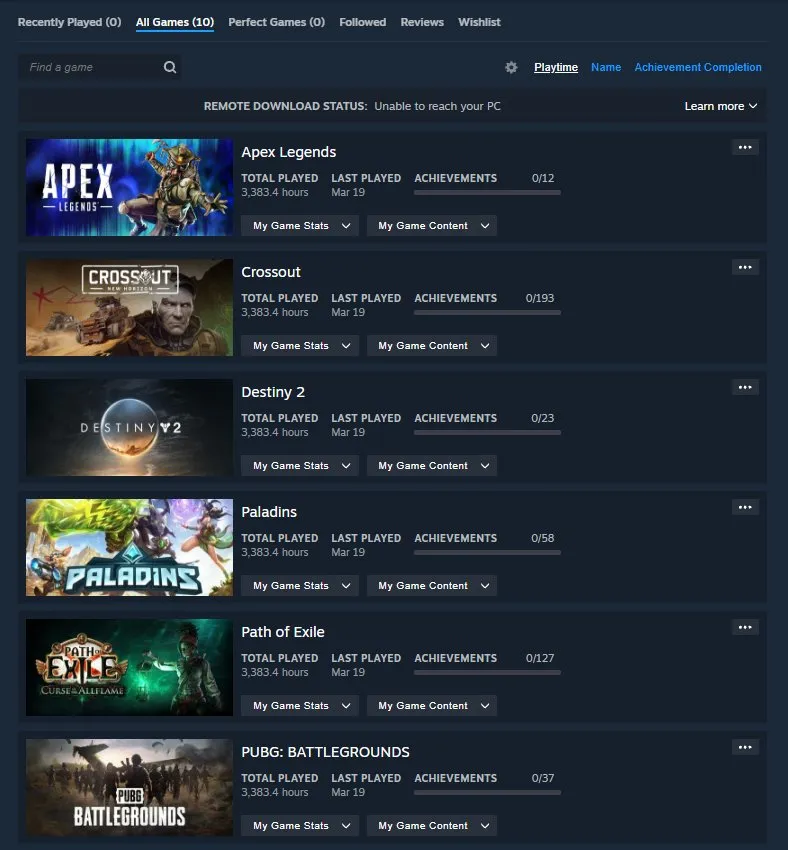Click the 0/23 achievements count
Screen dimensions: 788x850
[x=542, y=418]
